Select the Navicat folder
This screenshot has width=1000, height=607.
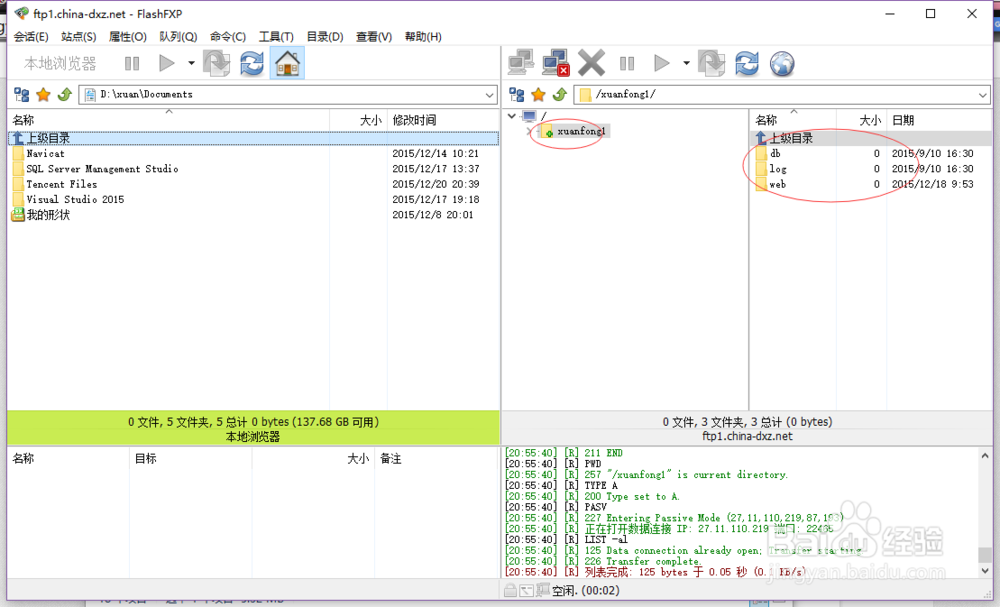[45, 154]
